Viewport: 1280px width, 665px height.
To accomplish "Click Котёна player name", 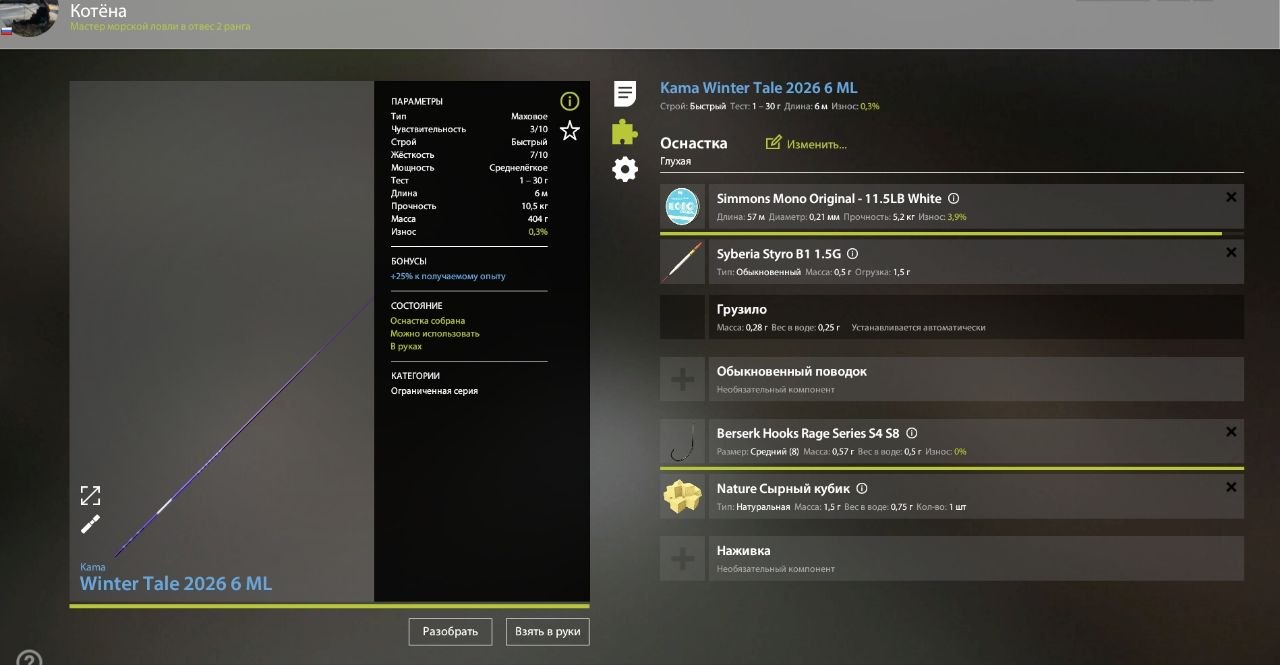I will coord(98,11).
